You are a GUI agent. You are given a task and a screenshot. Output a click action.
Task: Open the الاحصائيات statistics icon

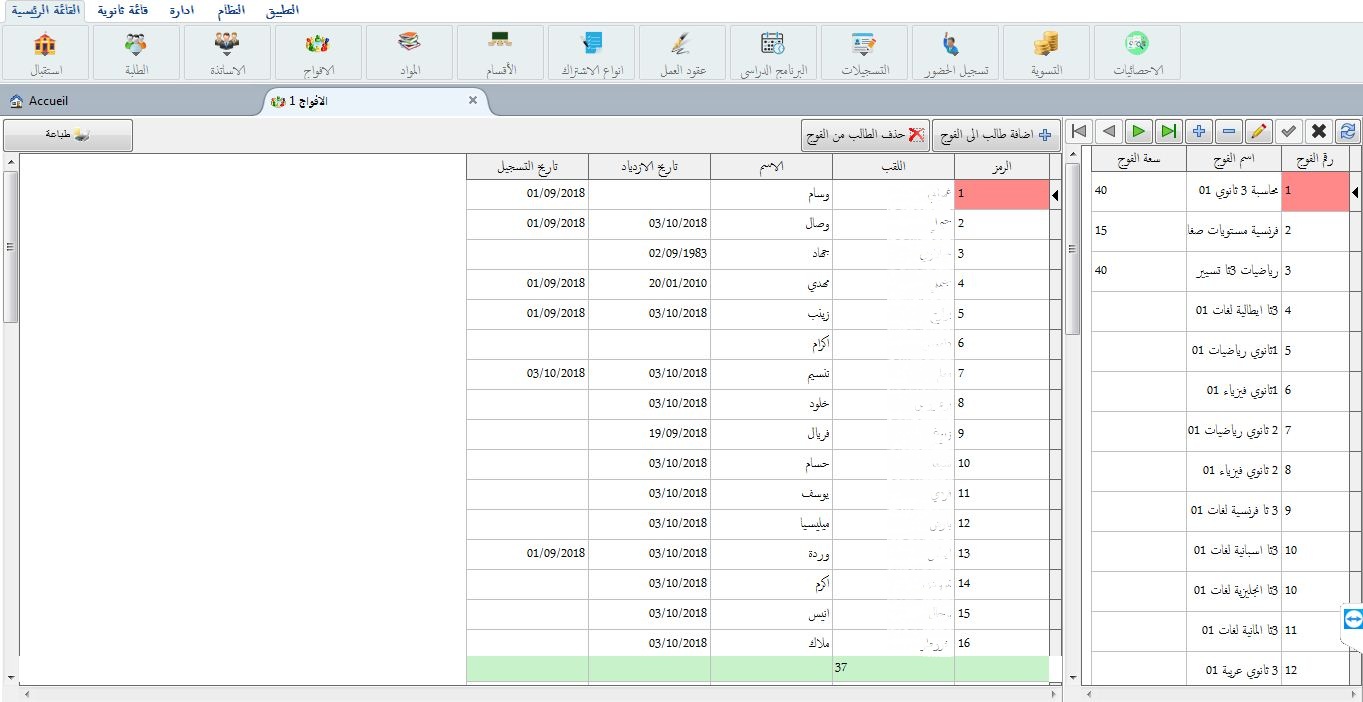(x=1136, y=52)
